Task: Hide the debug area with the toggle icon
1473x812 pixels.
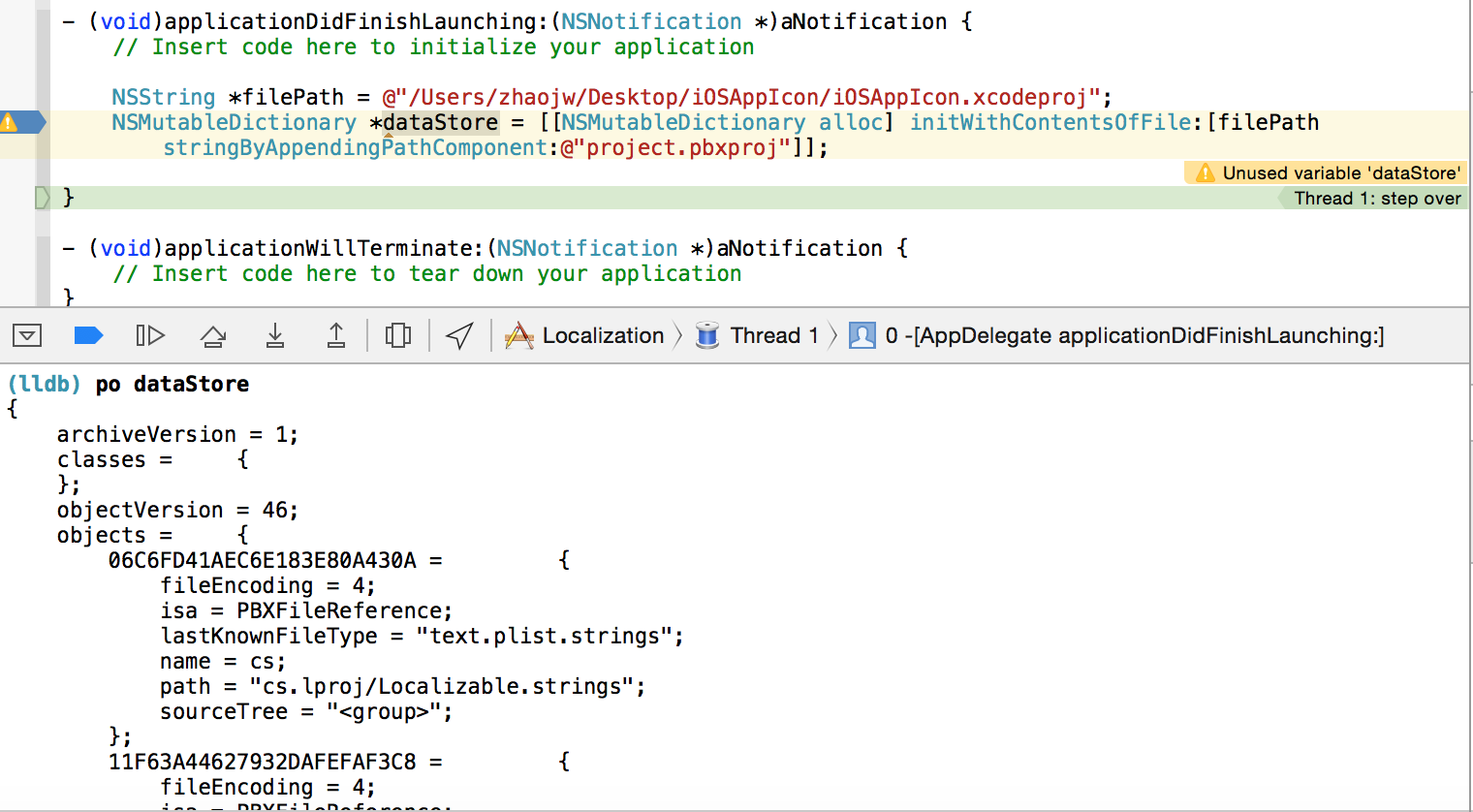Action: pos(27,335)
